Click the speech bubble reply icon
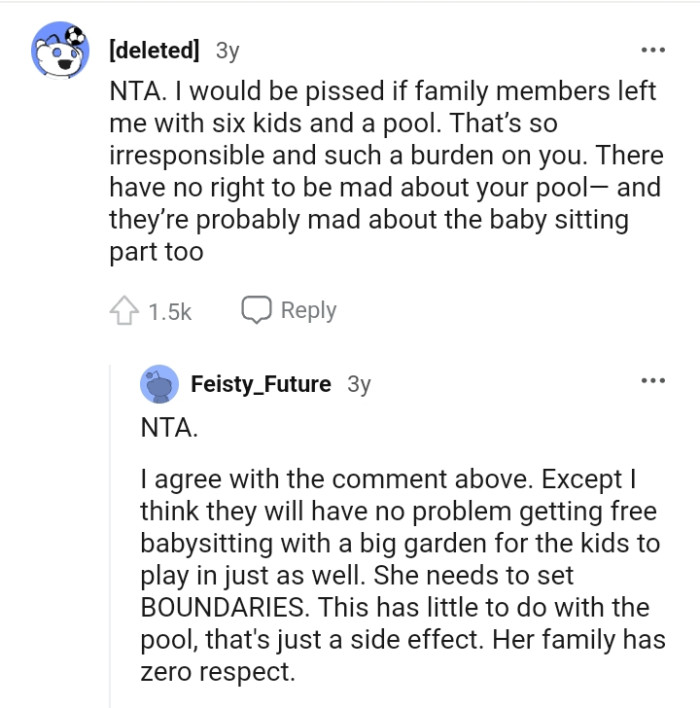700x708 pixels. click(x=257, y=311)
